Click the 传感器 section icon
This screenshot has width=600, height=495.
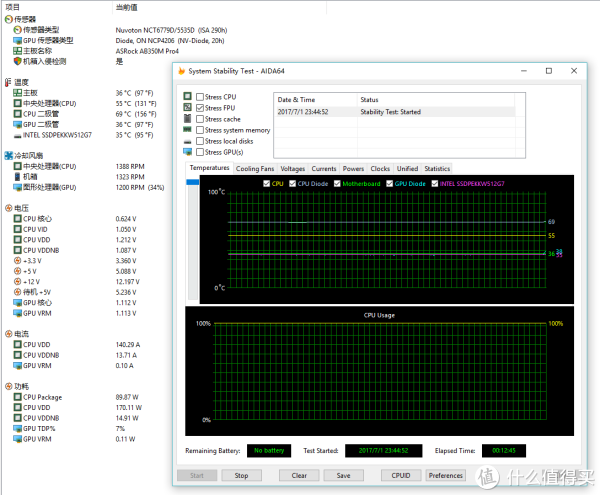click(9, 19)
